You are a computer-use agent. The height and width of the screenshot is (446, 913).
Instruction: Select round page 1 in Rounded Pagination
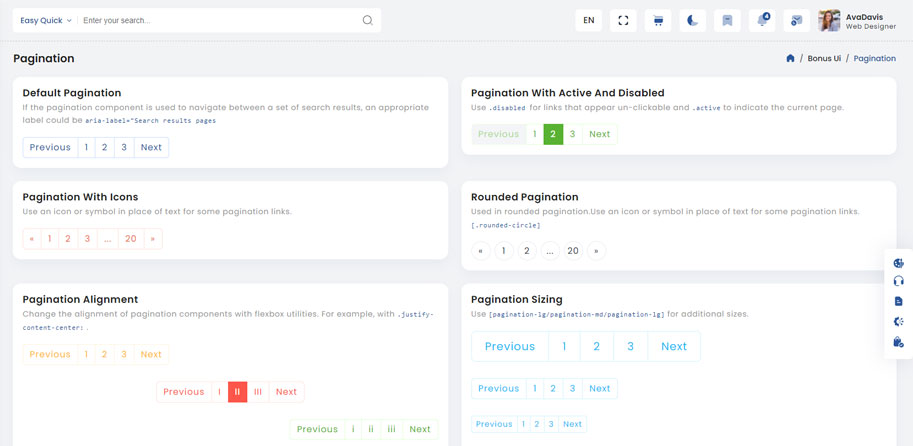coord(504,251)
